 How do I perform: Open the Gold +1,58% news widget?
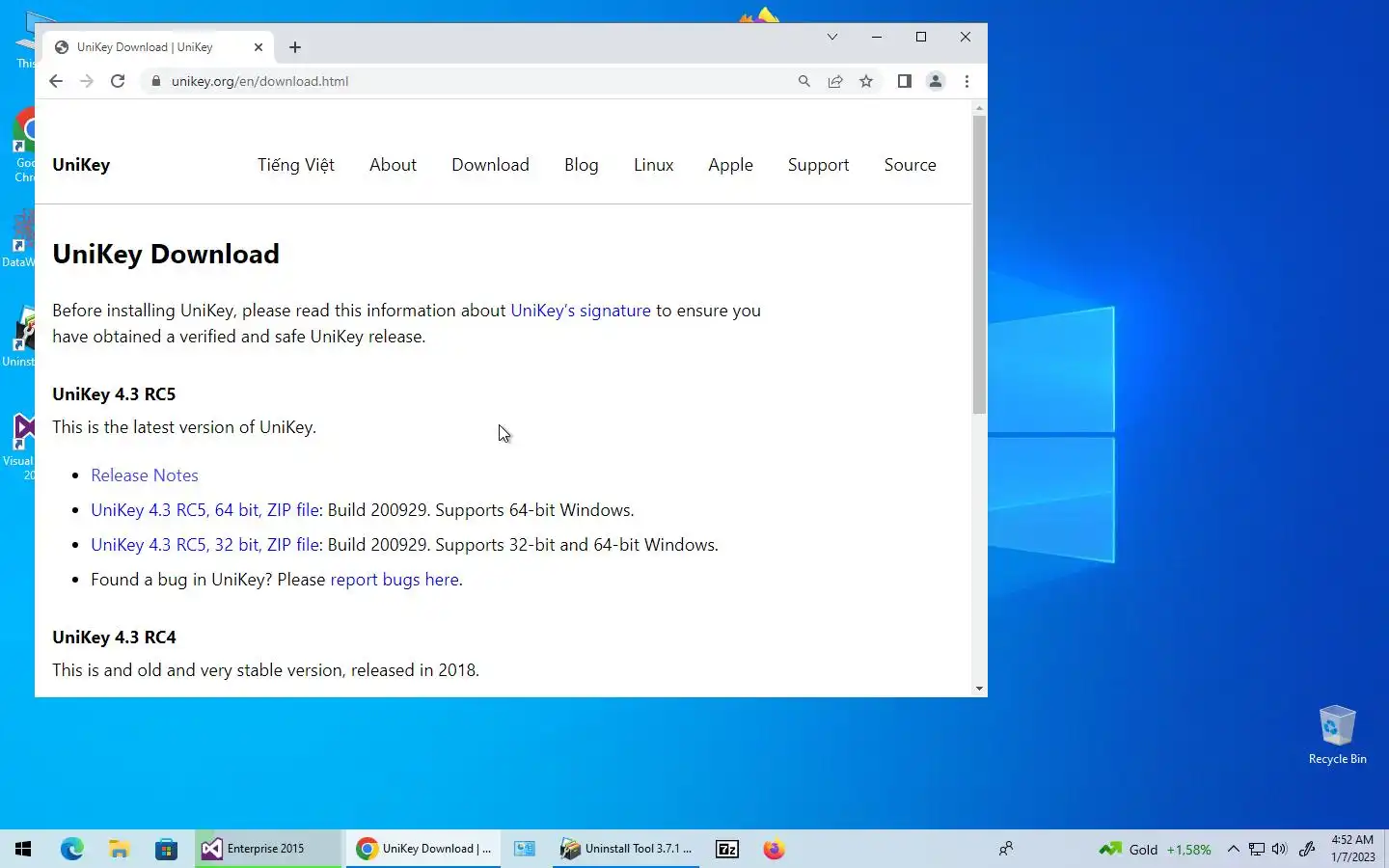pos(1155,849)
